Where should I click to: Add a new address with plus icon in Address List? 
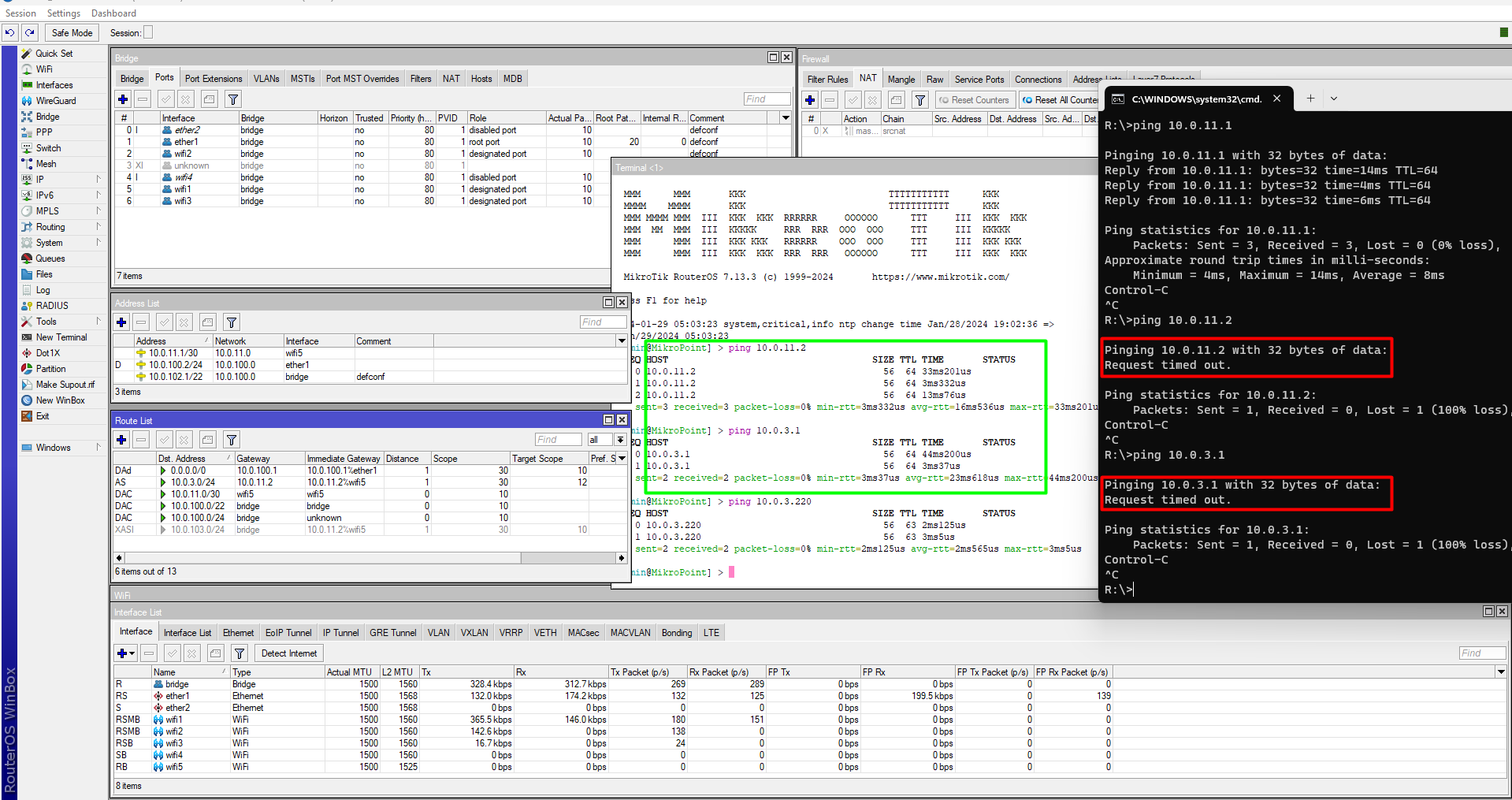pos(121,322)
